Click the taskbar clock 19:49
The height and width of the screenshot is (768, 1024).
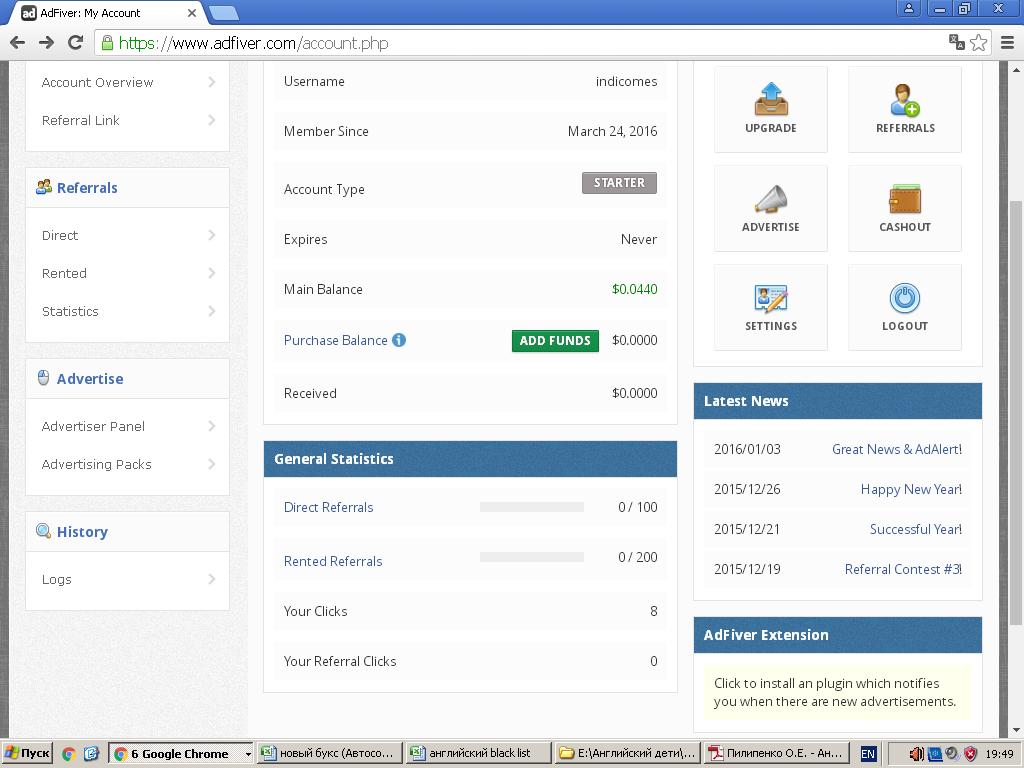point(999,754)
